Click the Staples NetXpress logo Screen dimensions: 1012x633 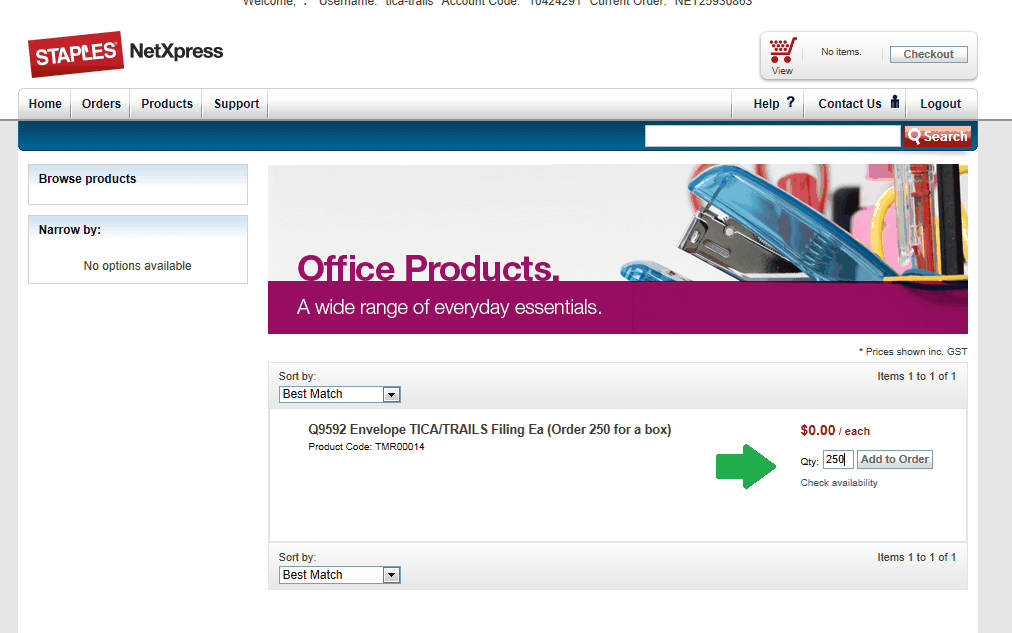click(126, 54)
